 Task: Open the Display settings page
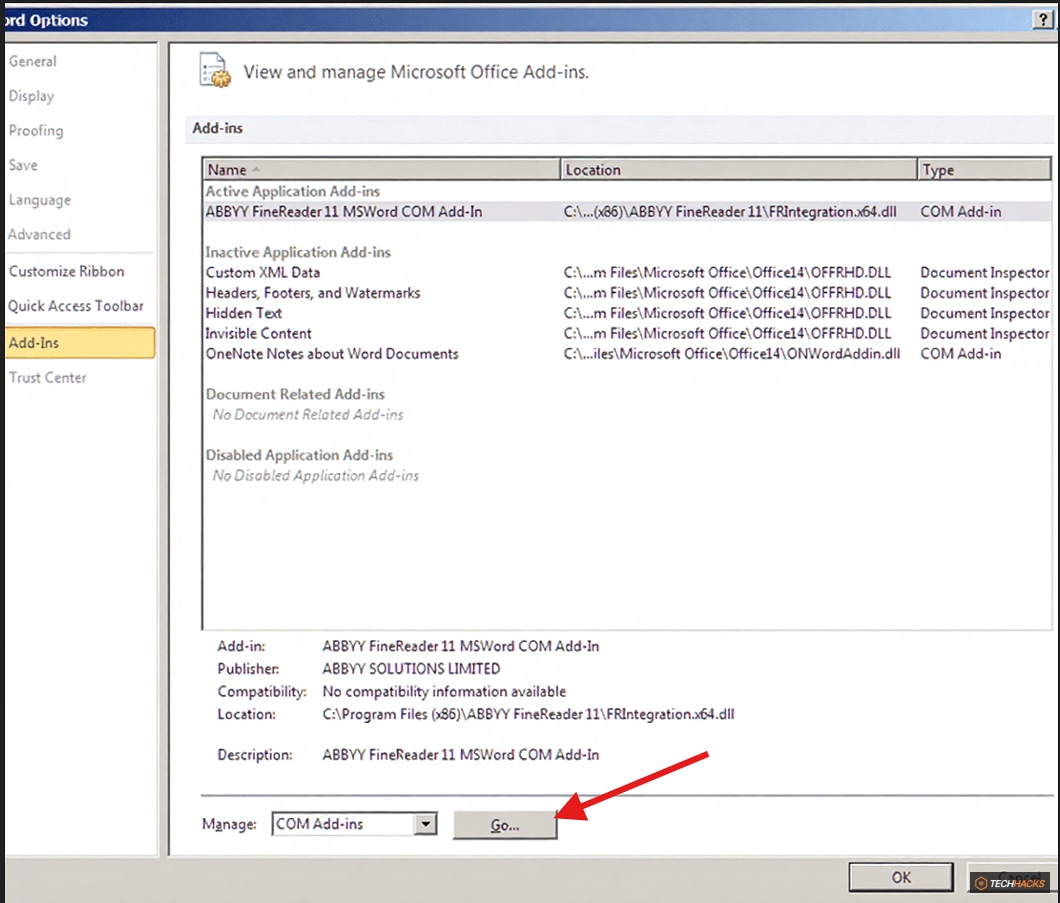31,96
